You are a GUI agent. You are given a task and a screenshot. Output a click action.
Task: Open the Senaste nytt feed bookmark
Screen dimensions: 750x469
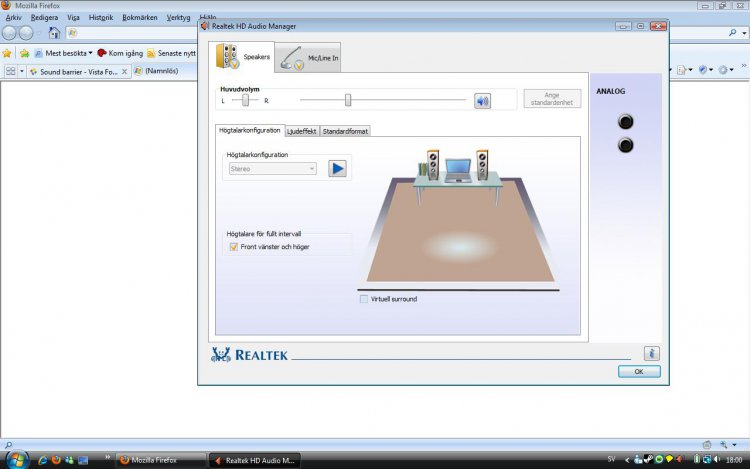(x=172, y=53)
